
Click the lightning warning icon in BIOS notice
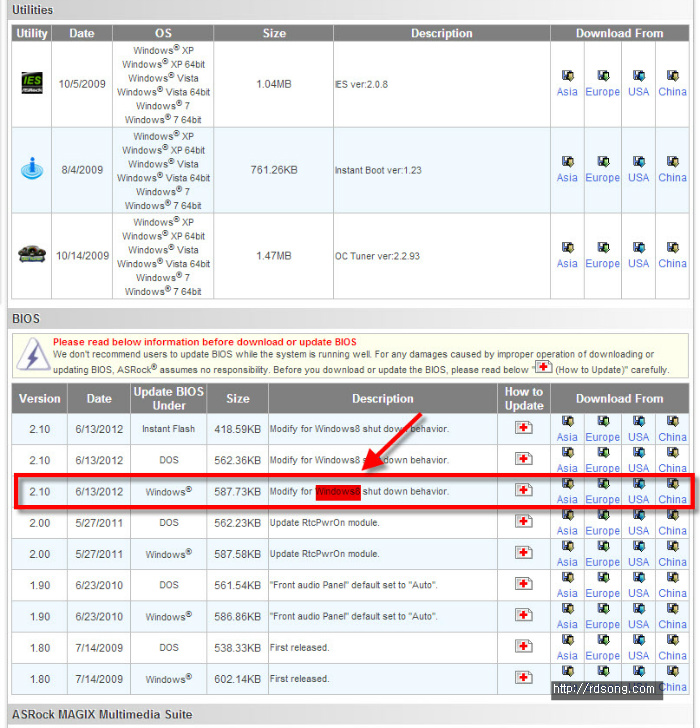click(32, 355)
